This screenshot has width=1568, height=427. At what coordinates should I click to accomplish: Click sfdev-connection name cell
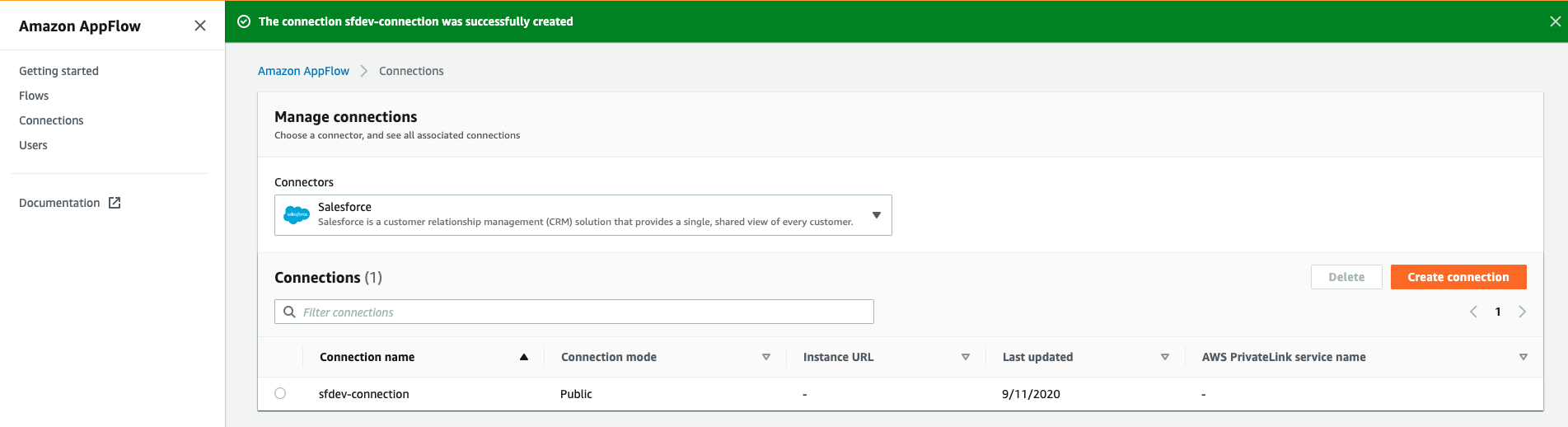363,394
